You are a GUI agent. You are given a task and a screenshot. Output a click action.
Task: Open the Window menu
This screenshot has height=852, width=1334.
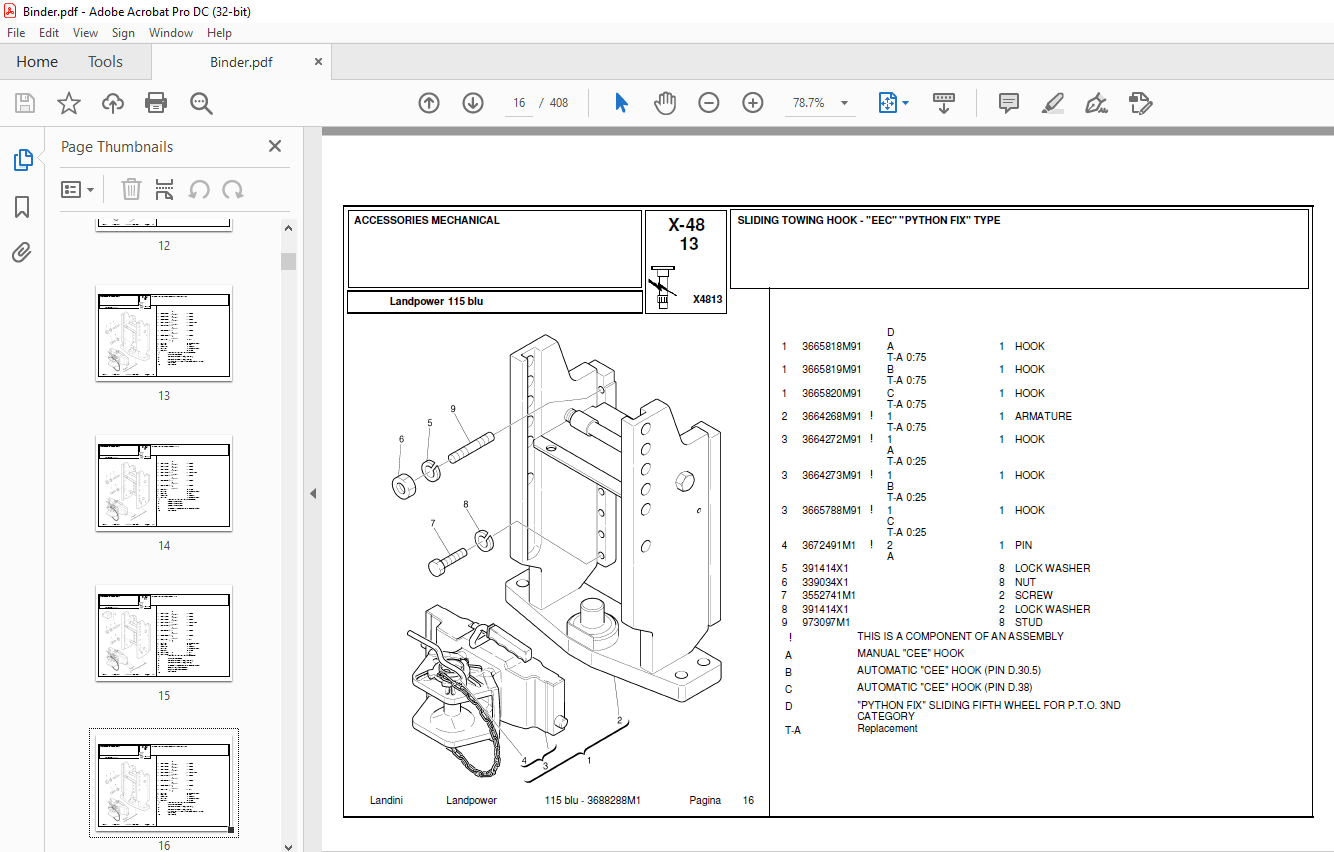point(171,33)
